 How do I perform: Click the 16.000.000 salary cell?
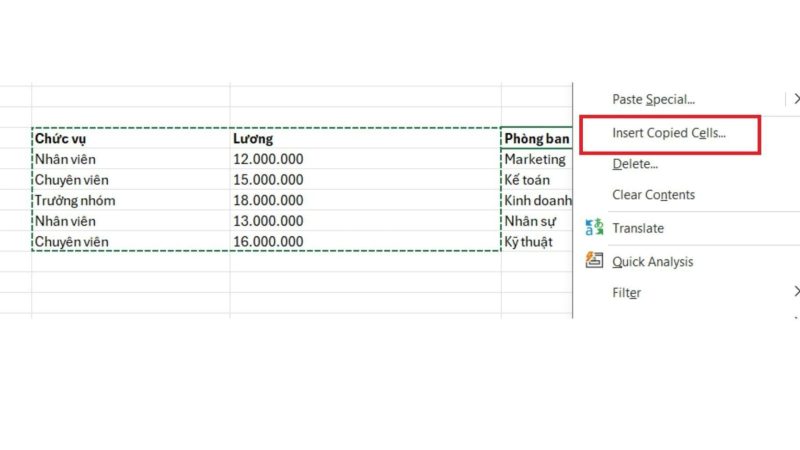click(365, 241)
